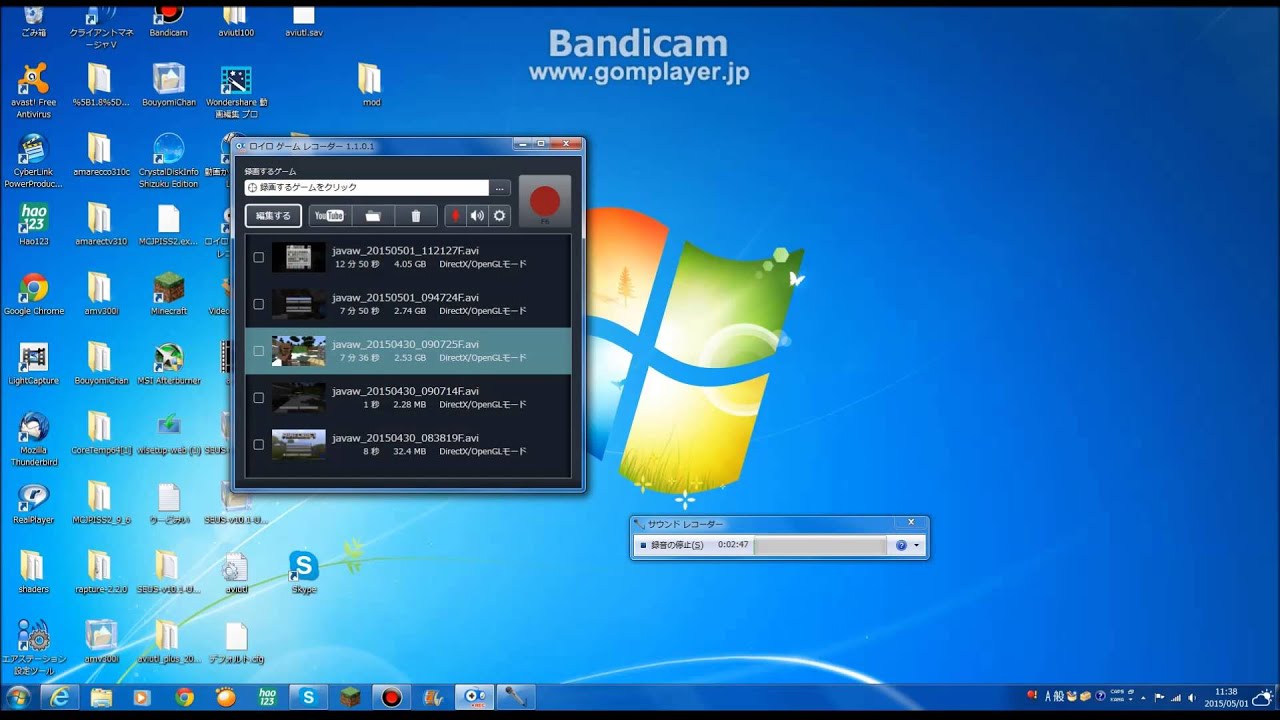Open Windows Media Player from the taskbar

(x=143, y=696)
